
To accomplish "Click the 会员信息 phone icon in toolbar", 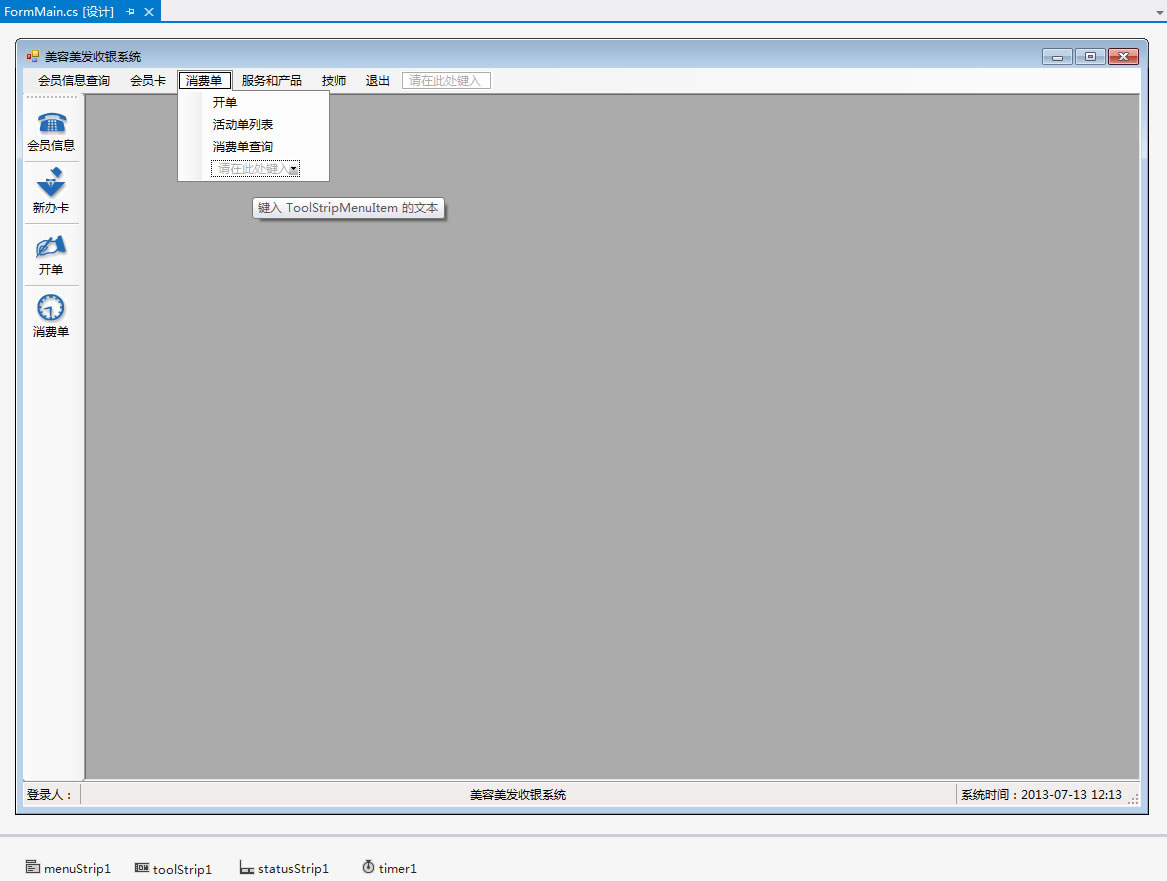I will (51, 123).
